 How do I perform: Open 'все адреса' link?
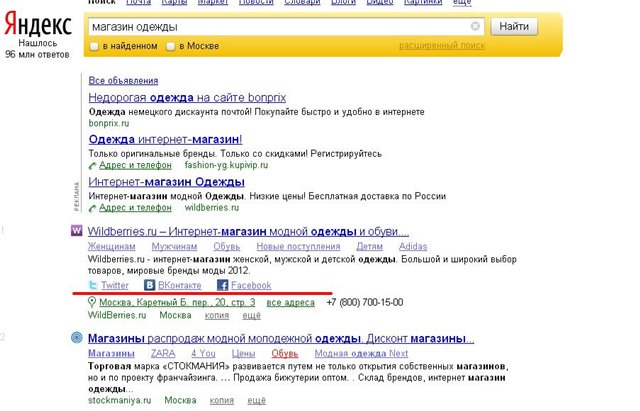(x=291, y=302)
